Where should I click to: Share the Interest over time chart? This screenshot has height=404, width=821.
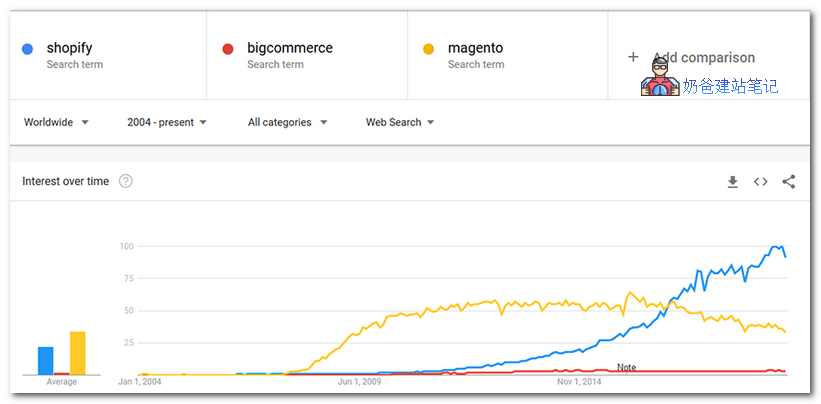pyautogui.click(x=789, y=182)
